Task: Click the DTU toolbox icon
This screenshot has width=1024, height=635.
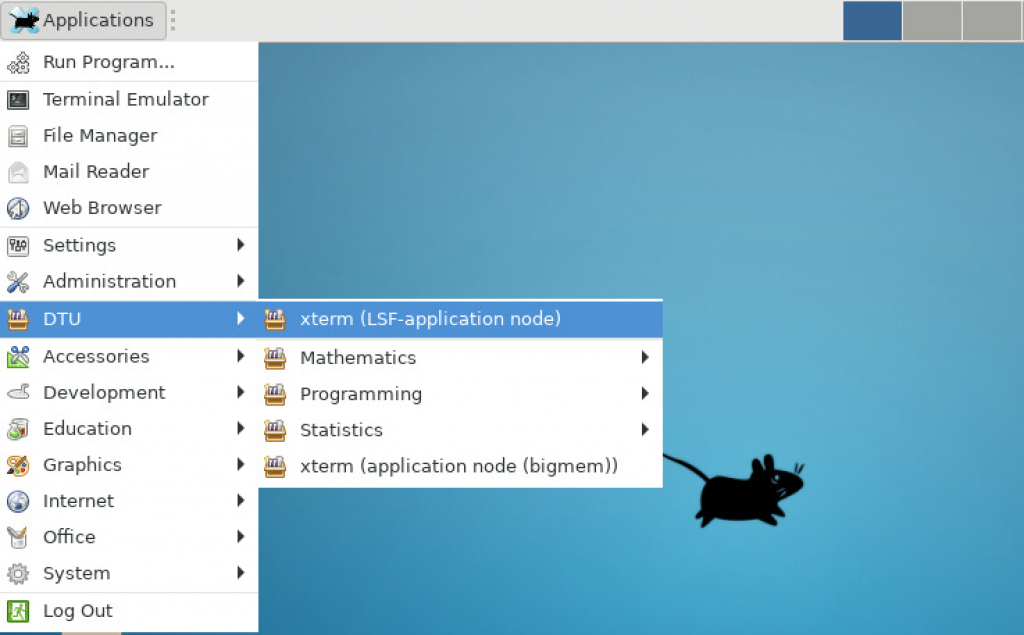Action: [x=20, y=318]
